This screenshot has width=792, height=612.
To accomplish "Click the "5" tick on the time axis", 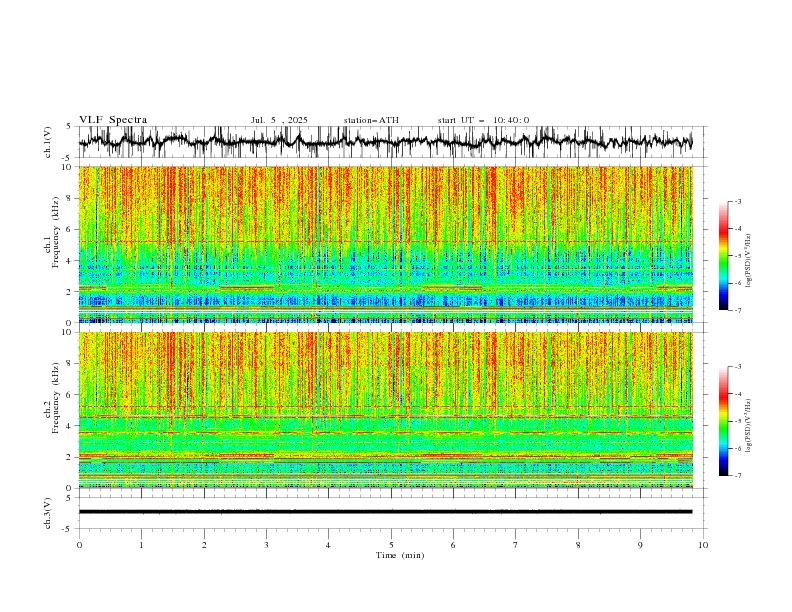I will coord(391,545).
